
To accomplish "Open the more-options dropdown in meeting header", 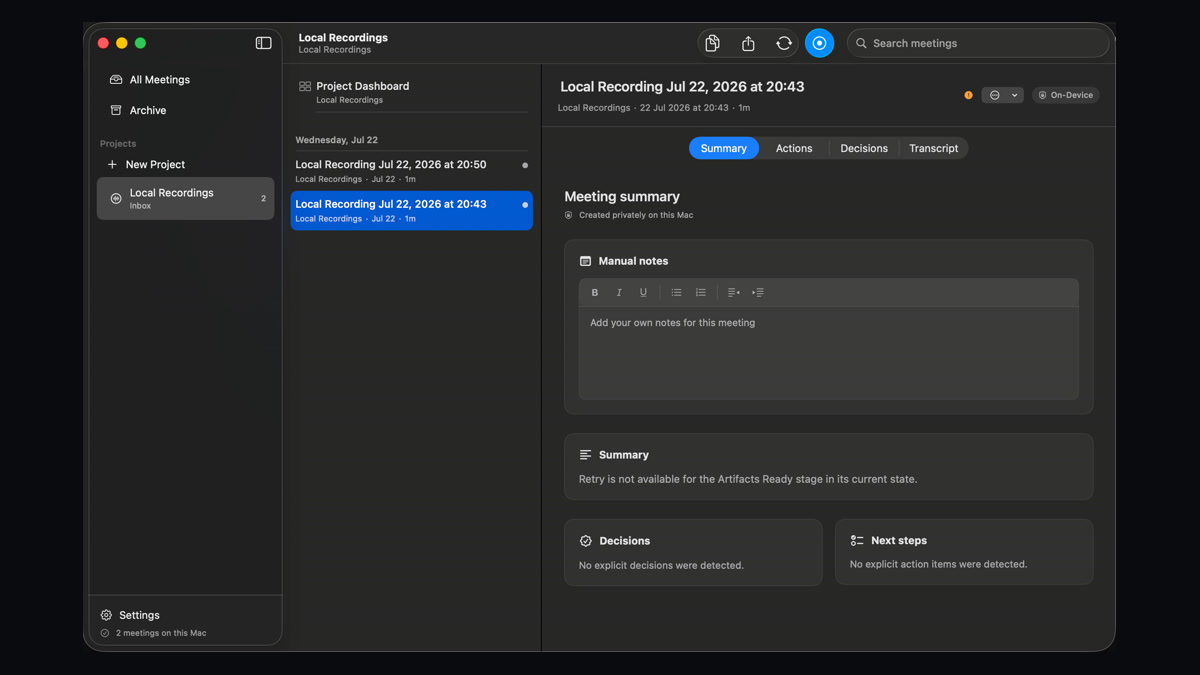I will pyautogui.click(x=1002, y=95).
